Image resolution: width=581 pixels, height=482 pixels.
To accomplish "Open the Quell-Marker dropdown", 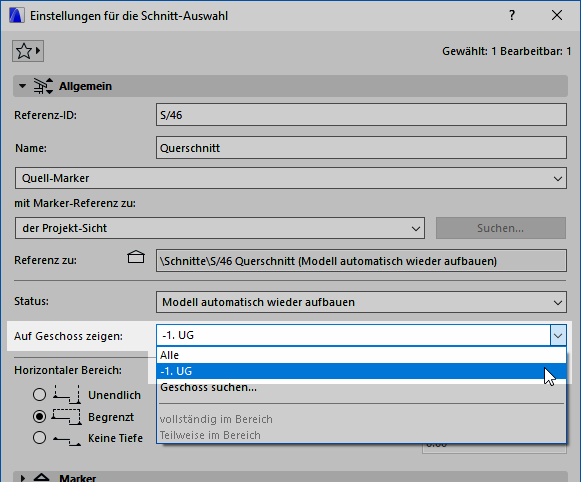I will click(291, 178).
